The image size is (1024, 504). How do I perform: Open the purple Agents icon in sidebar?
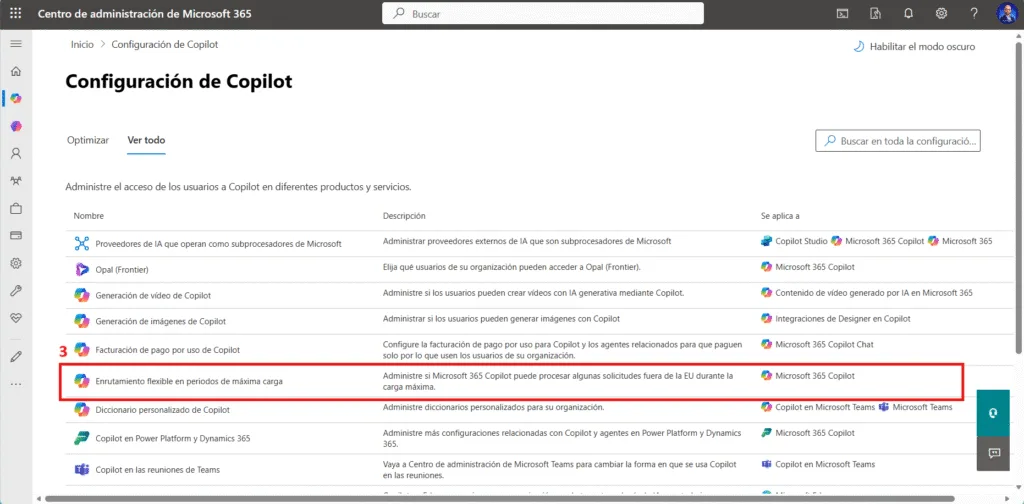(16, 126)
